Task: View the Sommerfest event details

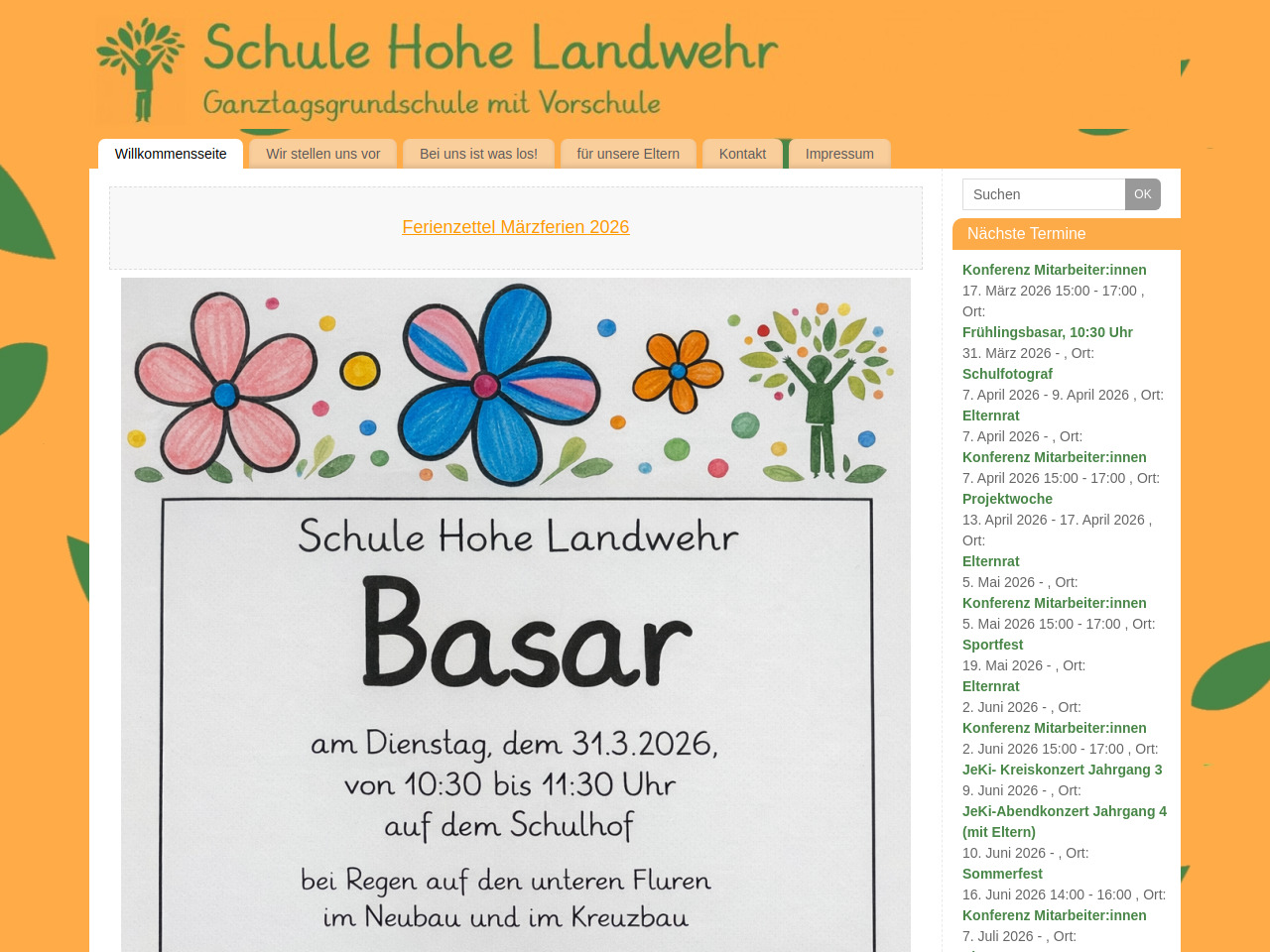Action: tap(1002, 874)
